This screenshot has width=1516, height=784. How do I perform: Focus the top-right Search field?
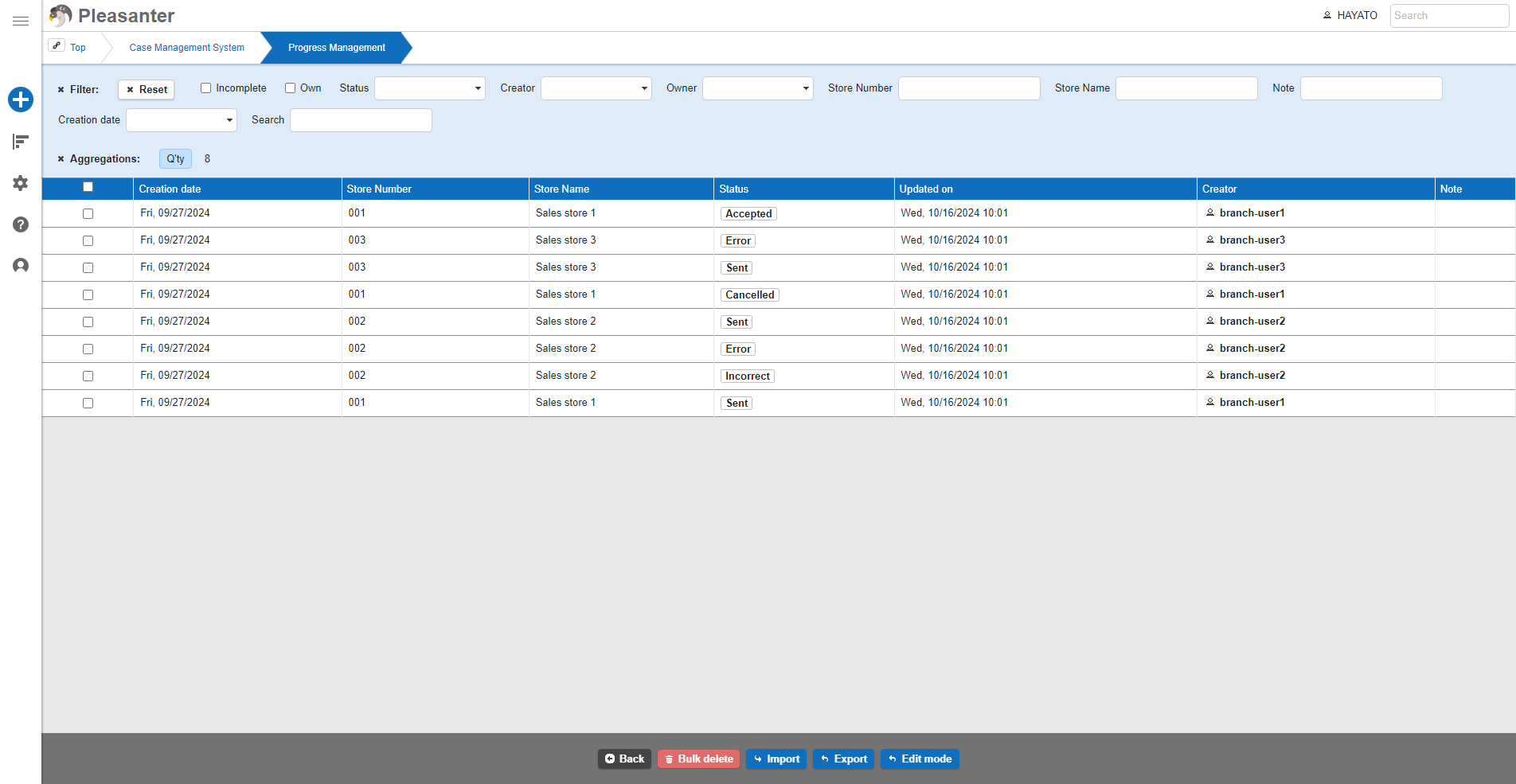[x=1449, y=16]
